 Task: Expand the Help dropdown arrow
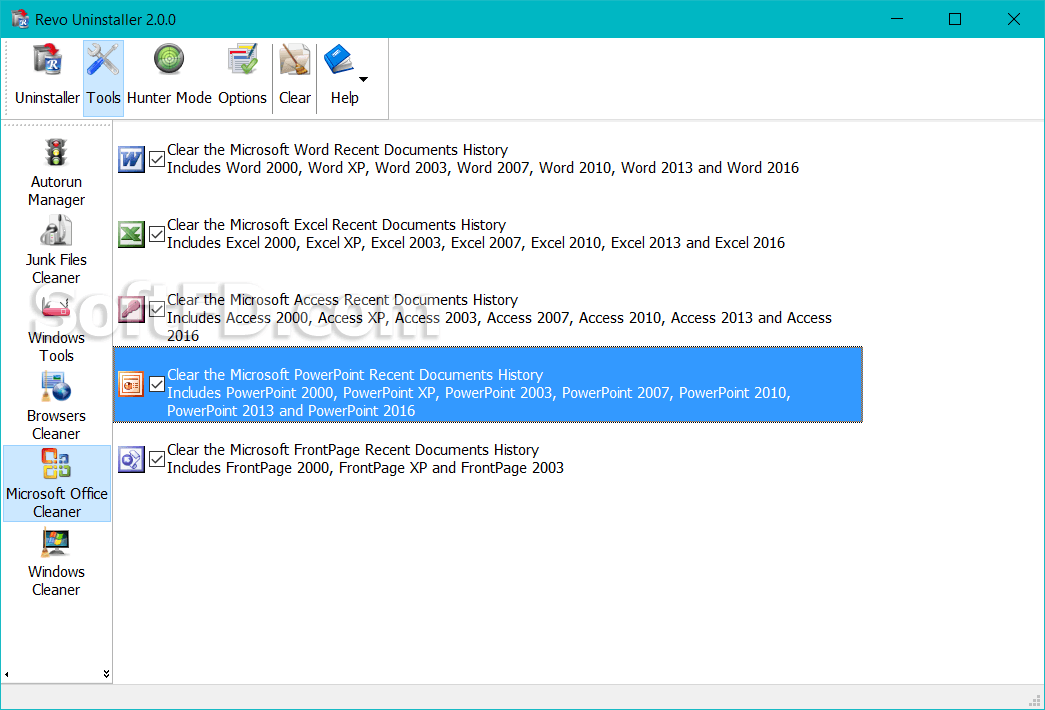coord(363,79)
